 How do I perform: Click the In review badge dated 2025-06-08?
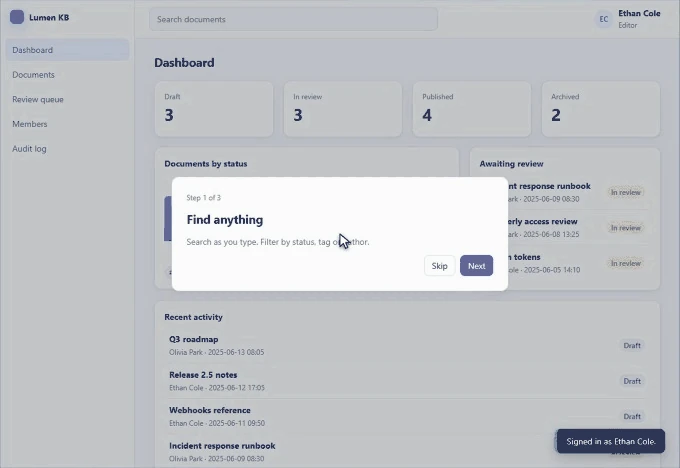(625, 228)
